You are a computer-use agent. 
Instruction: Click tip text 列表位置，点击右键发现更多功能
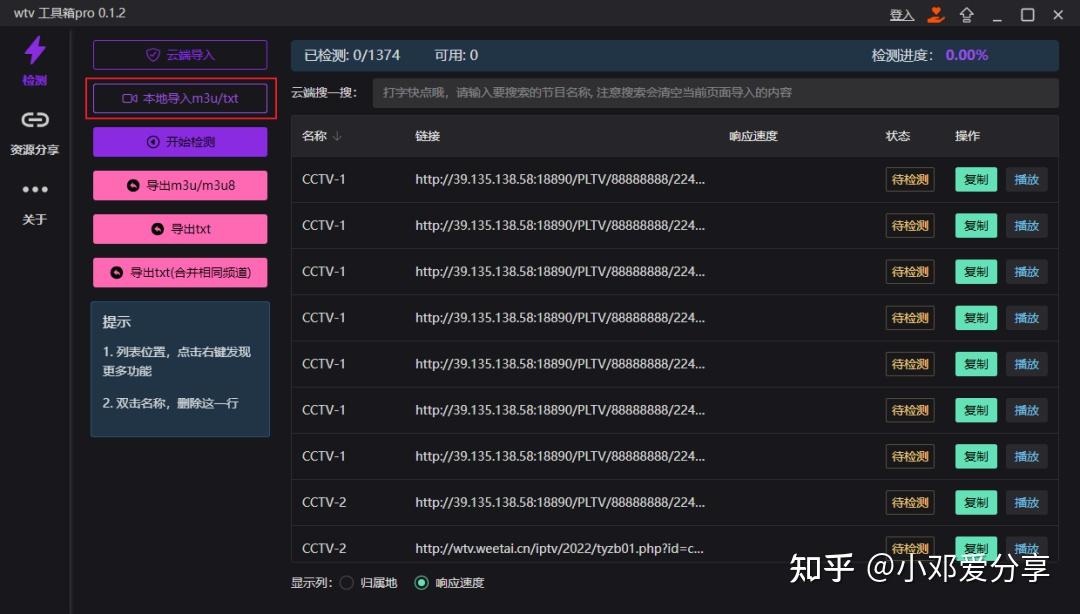[x=176, y=361]
